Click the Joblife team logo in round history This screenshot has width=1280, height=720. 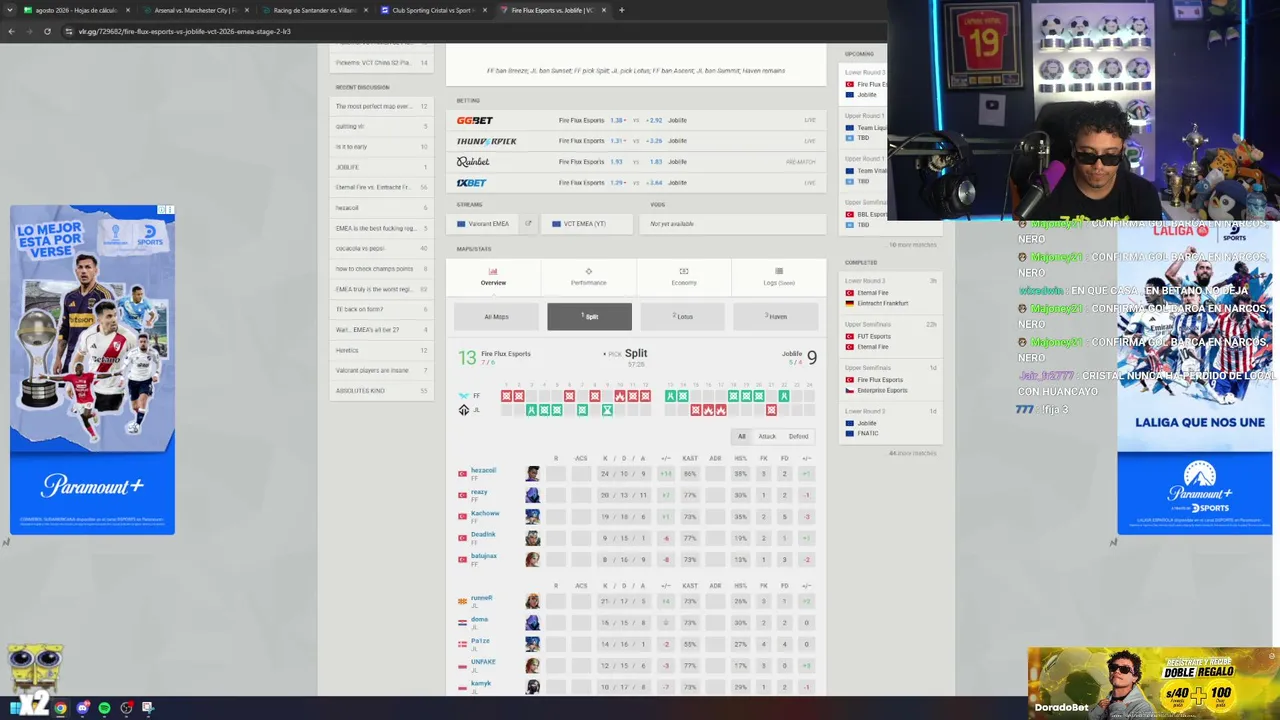tap(463, 410)
